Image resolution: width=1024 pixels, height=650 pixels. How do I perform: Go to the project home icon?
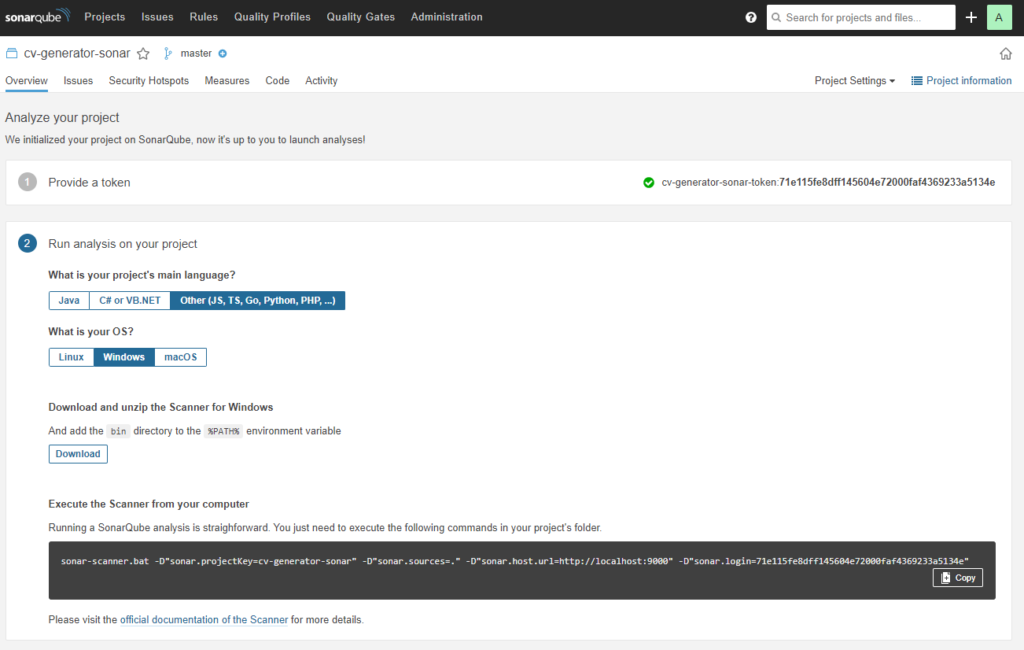pyautogui.click(x=1006, y=54)
